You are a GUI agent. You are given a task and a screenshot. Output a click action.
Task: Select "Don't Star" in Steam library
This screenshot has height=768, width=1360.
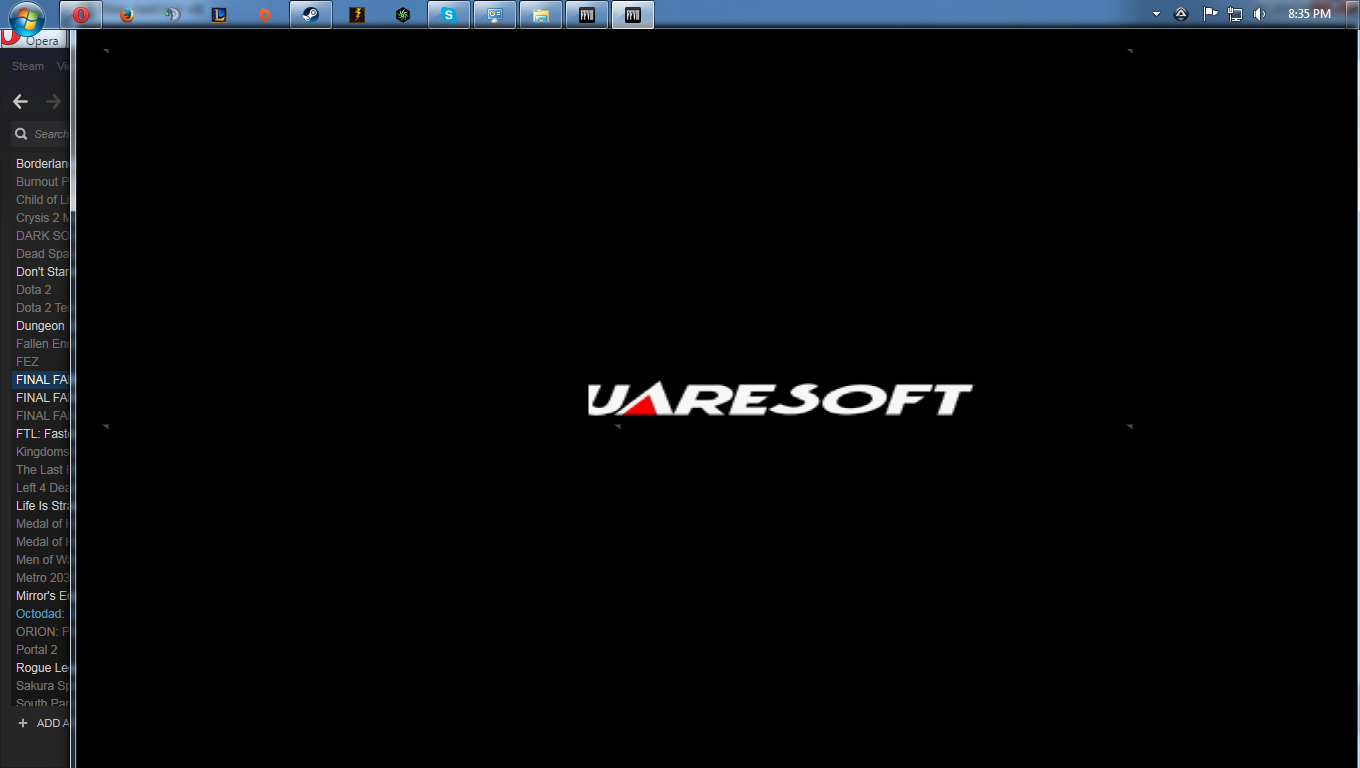click(x=42, y=272)
